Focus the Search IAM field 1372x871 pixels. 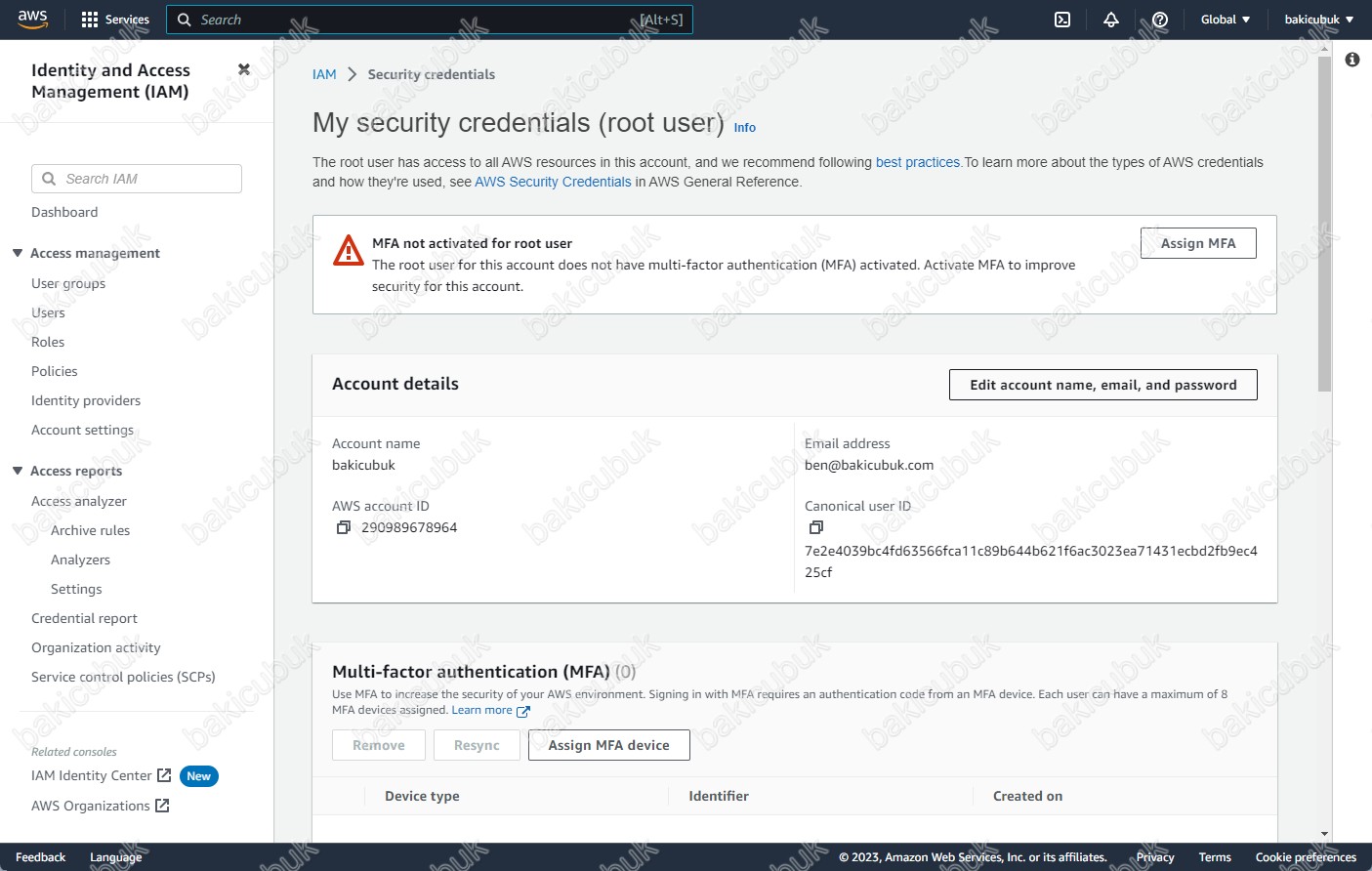coord(137,179)
